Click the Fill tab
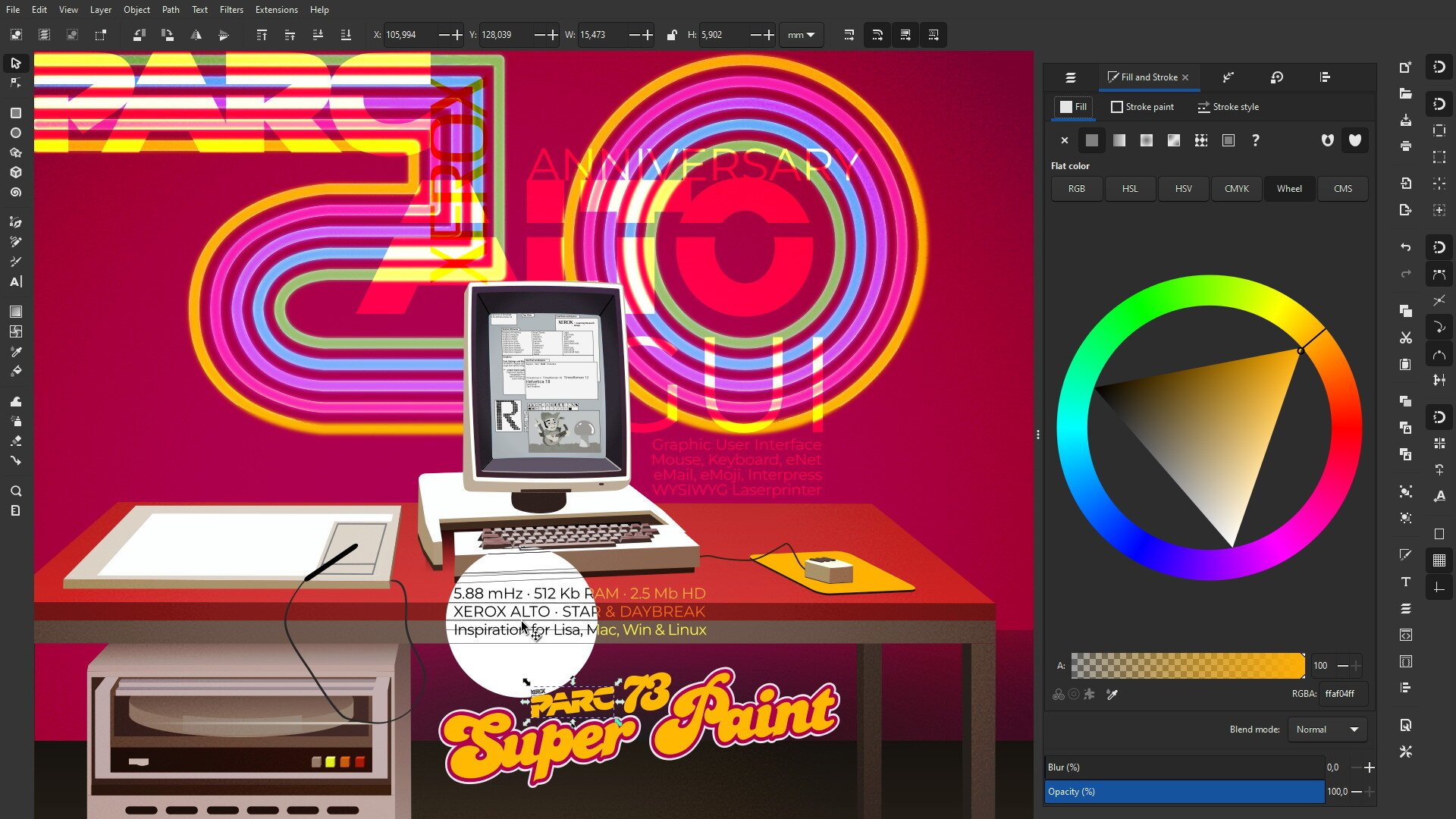This screenshot has height=819, width=1456. click(1073, 107)
